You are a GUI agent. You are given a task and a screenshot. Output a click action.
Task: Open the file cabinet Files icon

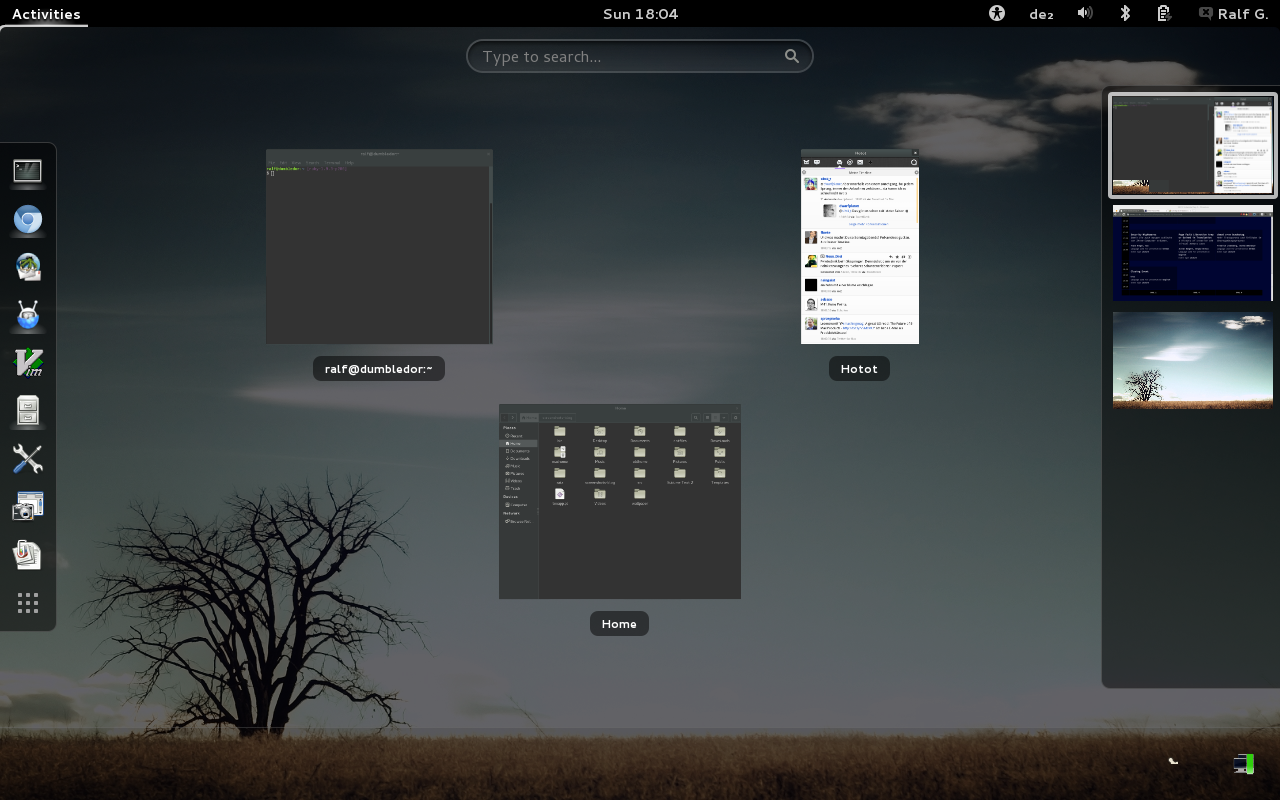(x=28, y=411)
